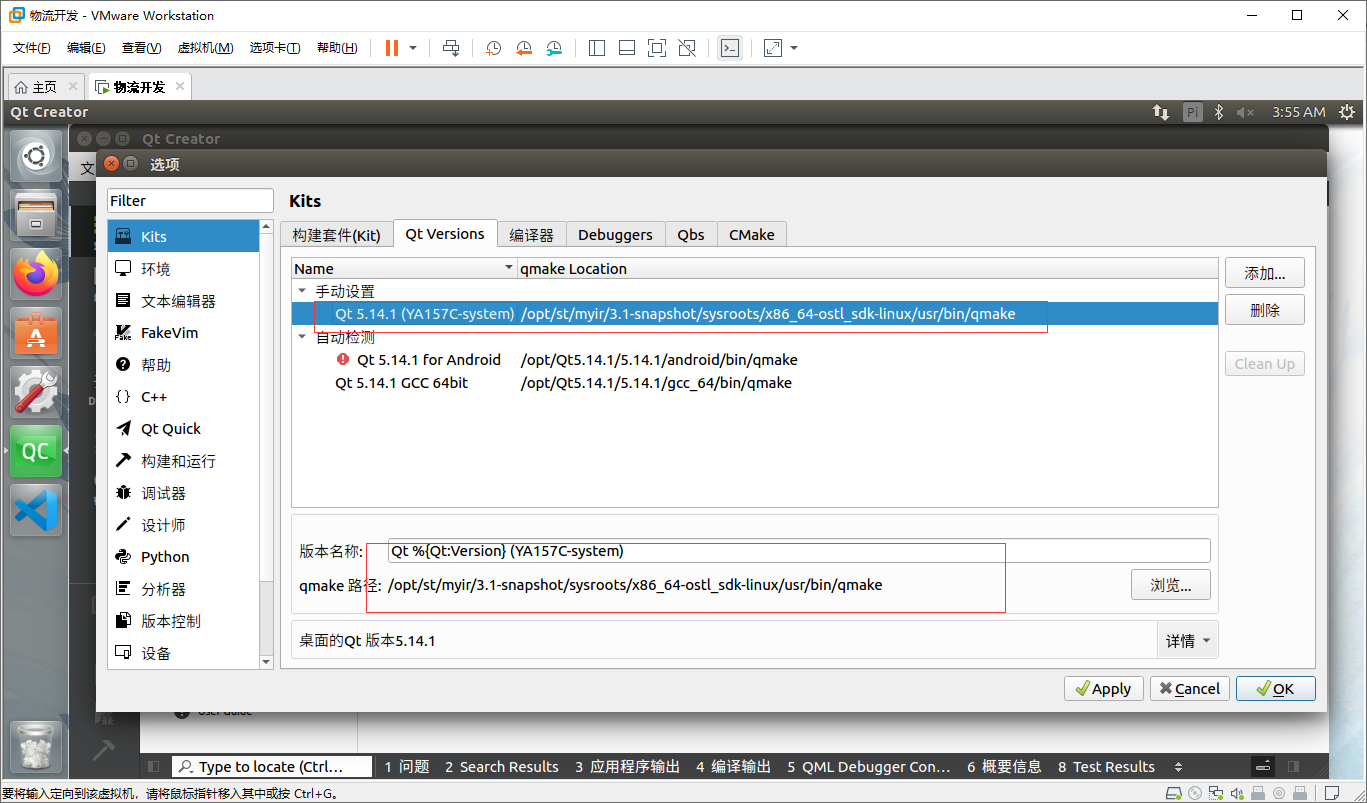This screenshot has width=1367, height=803.
Task: Open the 帮助(H) menu
Action: tap(337, 48)
